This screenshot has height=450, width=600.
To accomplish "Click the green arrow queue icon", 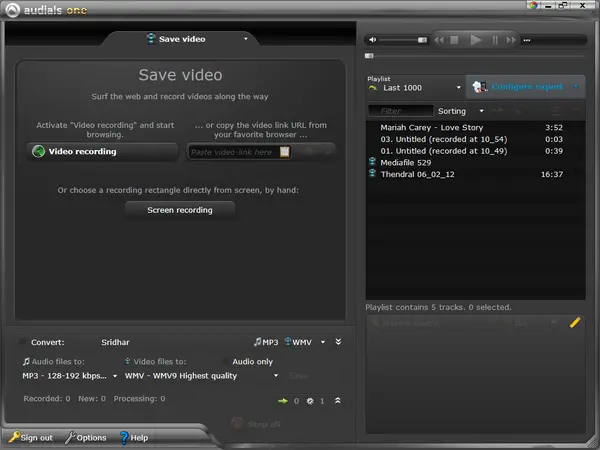I will [x=283, y=401].
